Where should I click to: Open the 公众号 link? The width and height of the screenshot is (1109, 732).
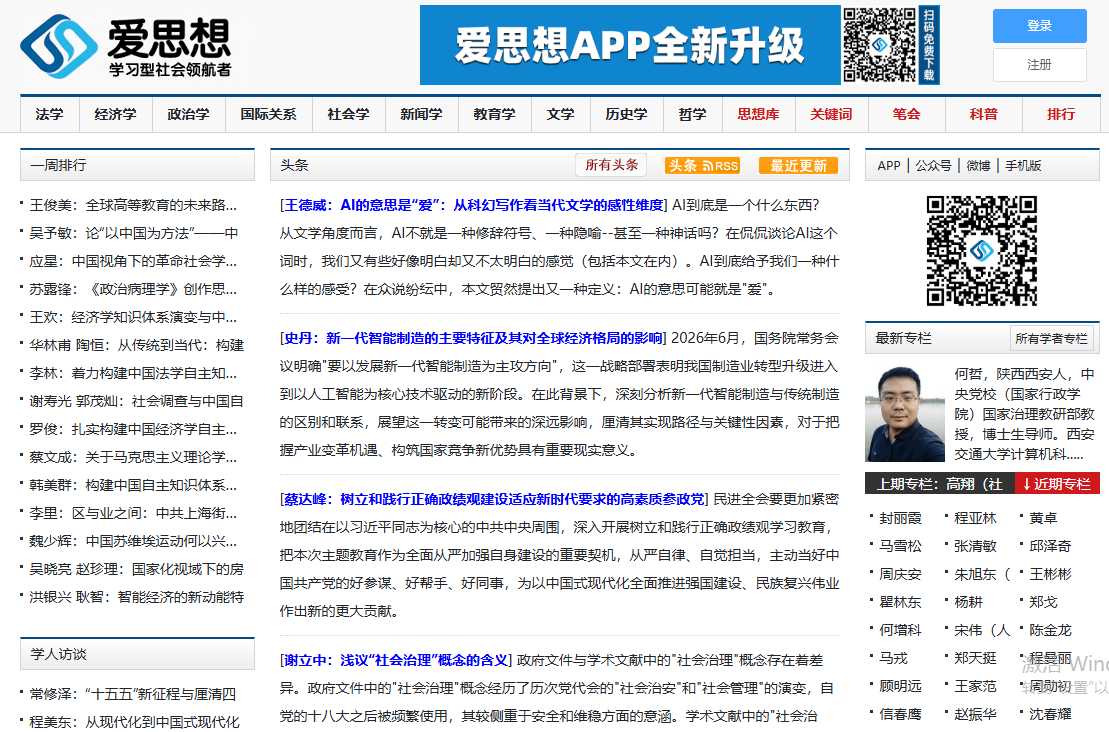click(x=933, y=165)
